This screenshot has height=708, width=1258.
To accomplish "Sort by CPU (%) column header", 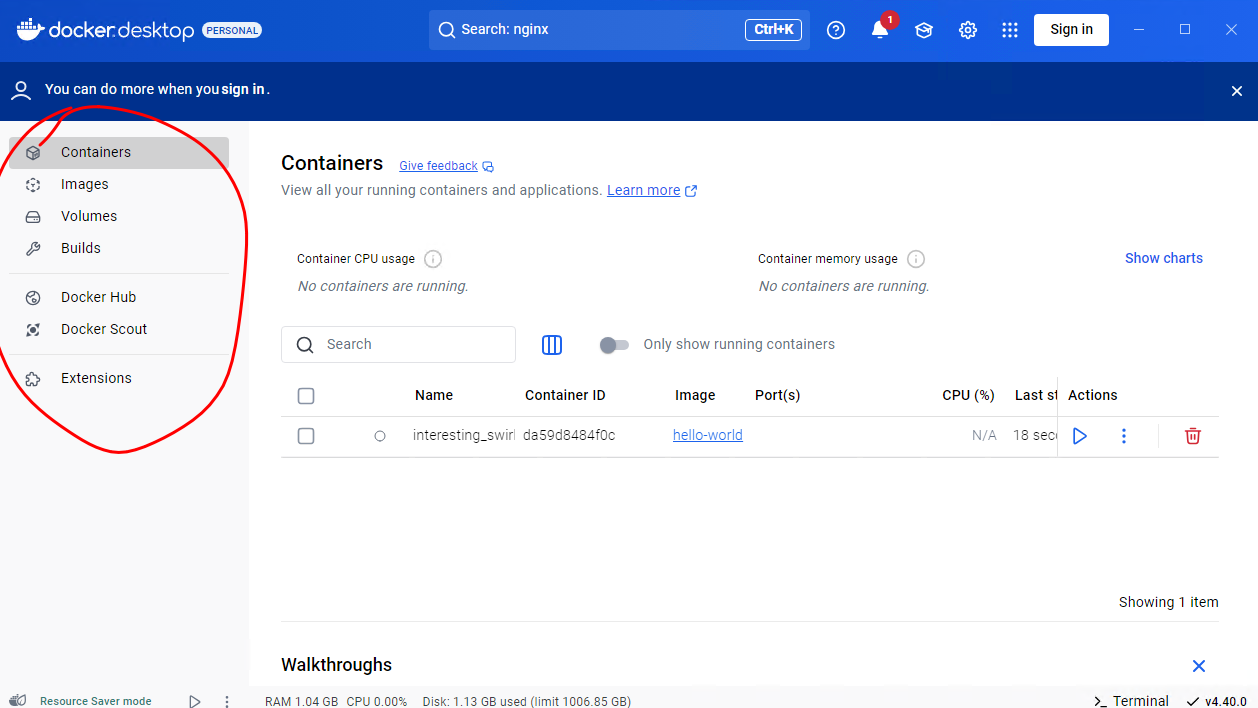I will click(968, 395).
